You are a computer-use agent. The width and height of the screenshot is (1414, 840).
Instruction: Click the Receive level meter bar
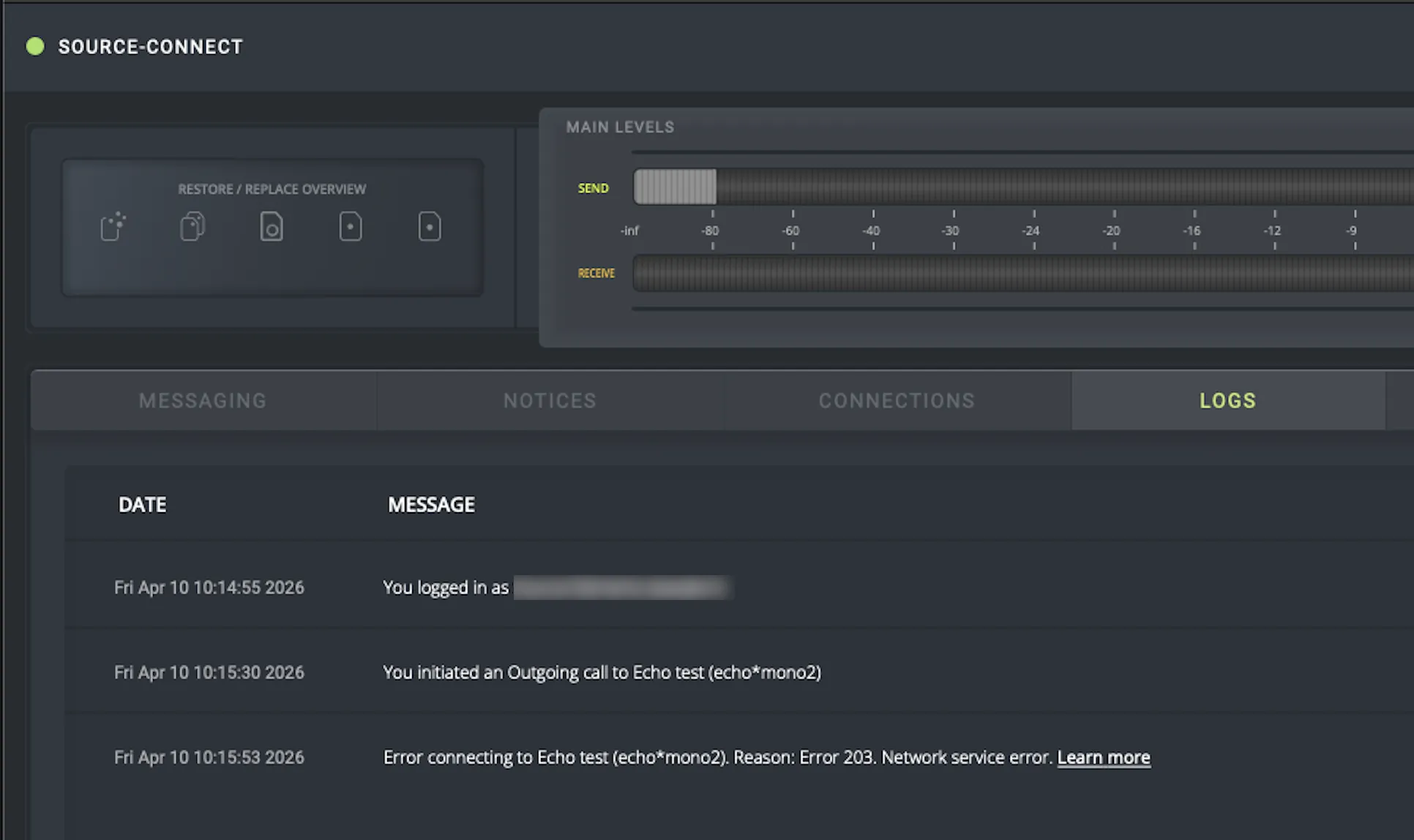[x=1023, y=273]
